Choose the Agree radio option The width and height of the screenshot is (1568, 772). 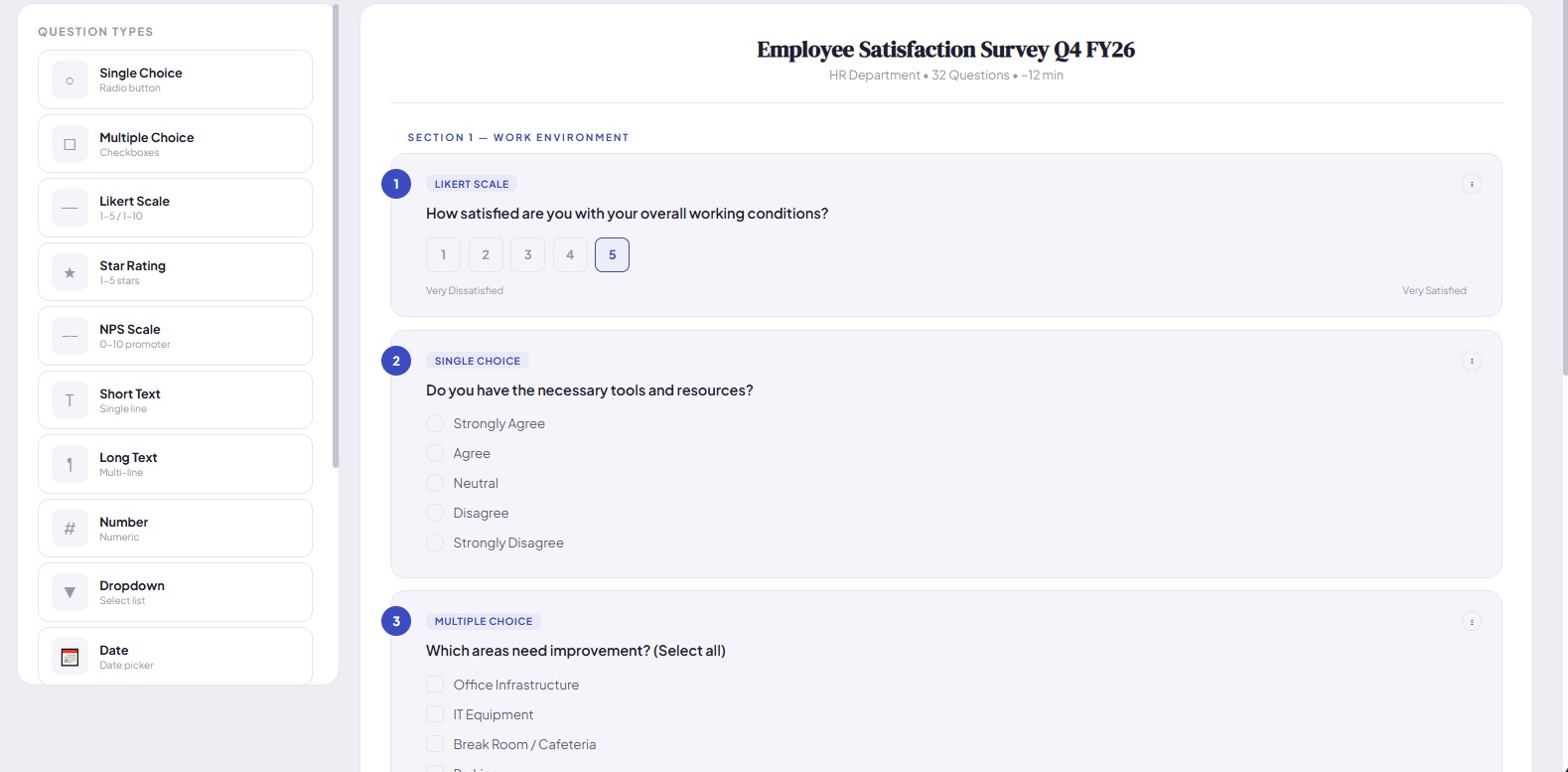[435, 453]
